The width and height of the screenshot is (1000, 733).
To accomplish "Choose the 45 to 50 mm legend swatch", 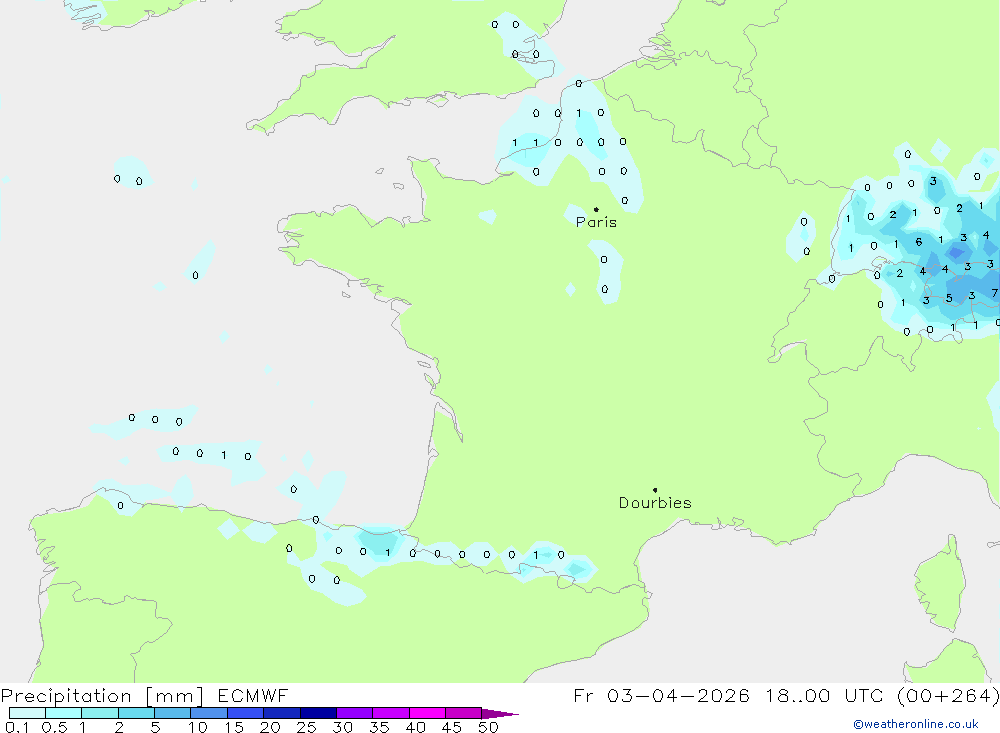I will pyautogui.click(x=463, y=713).
